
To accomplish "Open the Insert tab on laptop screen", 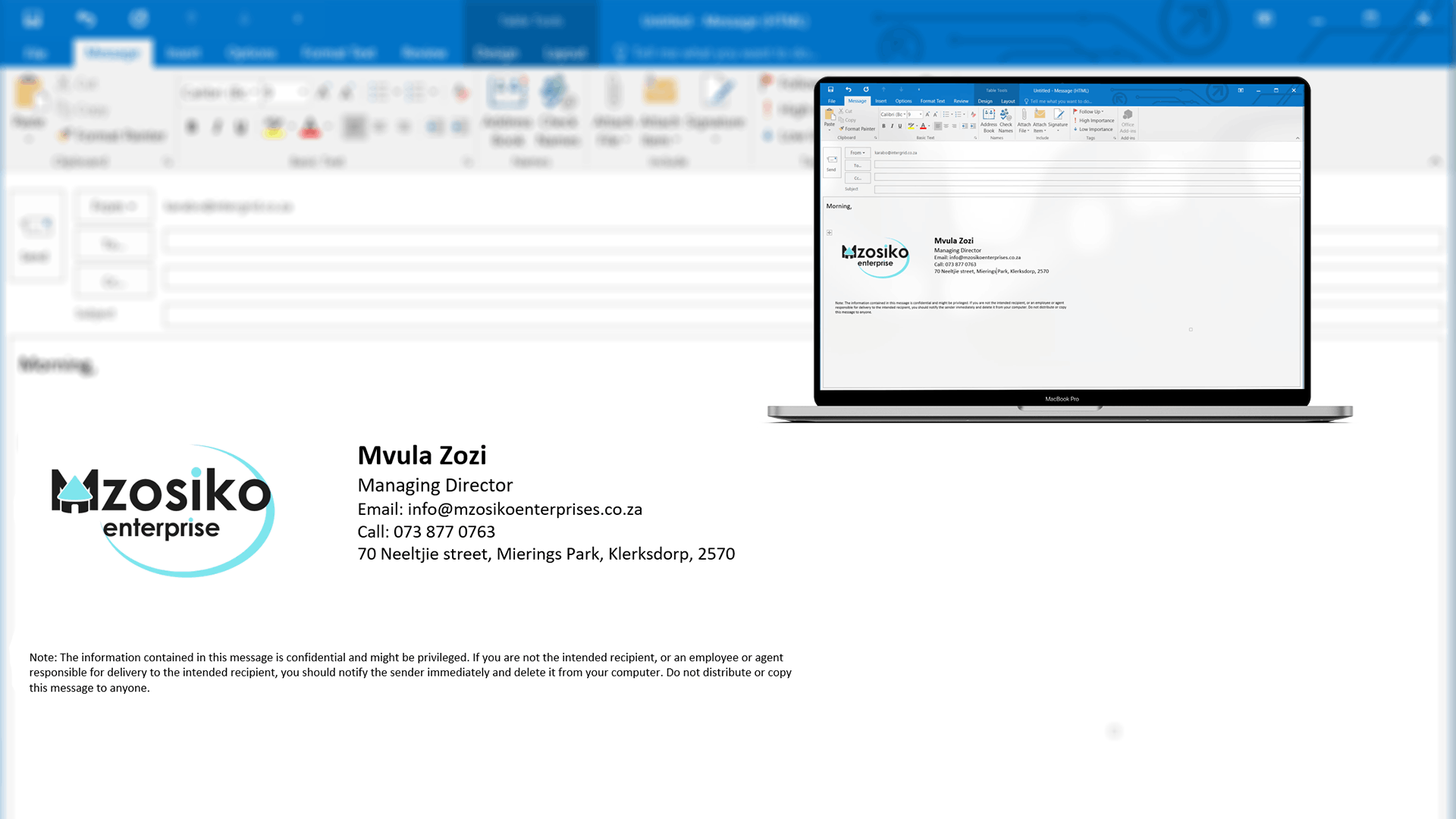I will 880,101.
